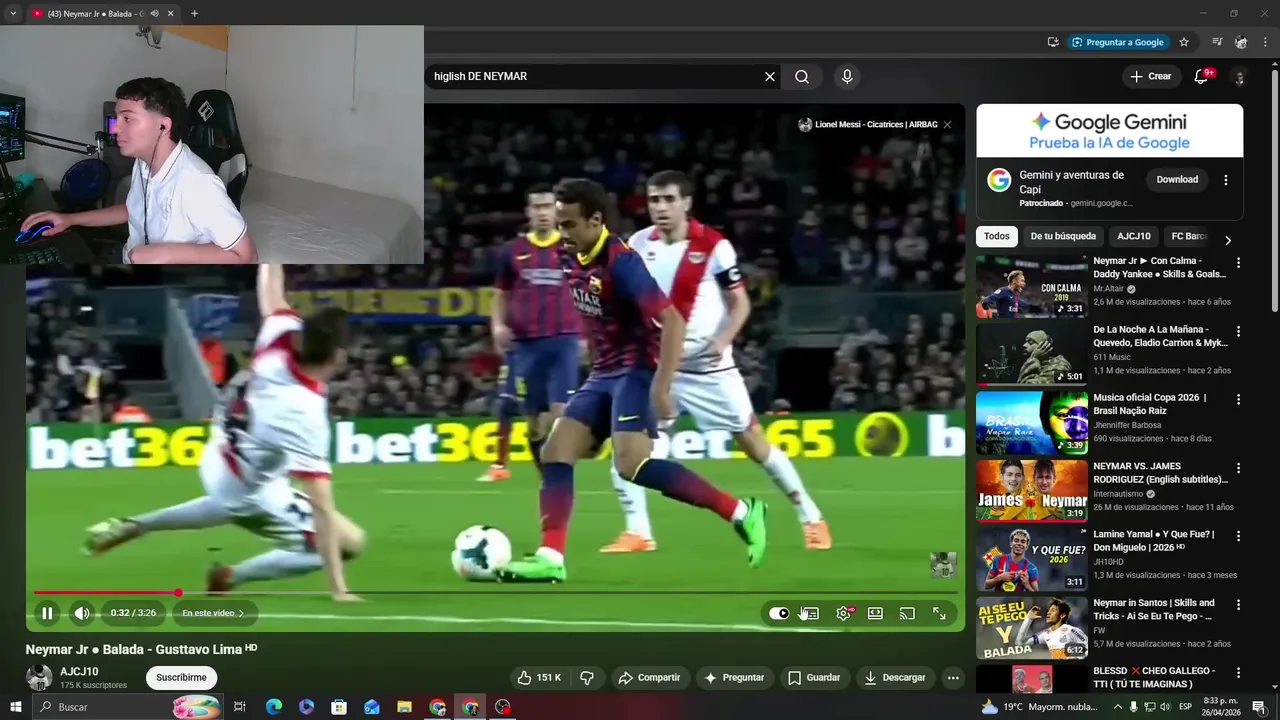The width and height of the screenshot is (1280, 720).
Task: Open Chrome media controls icon
Action: tap(1217, 42)
